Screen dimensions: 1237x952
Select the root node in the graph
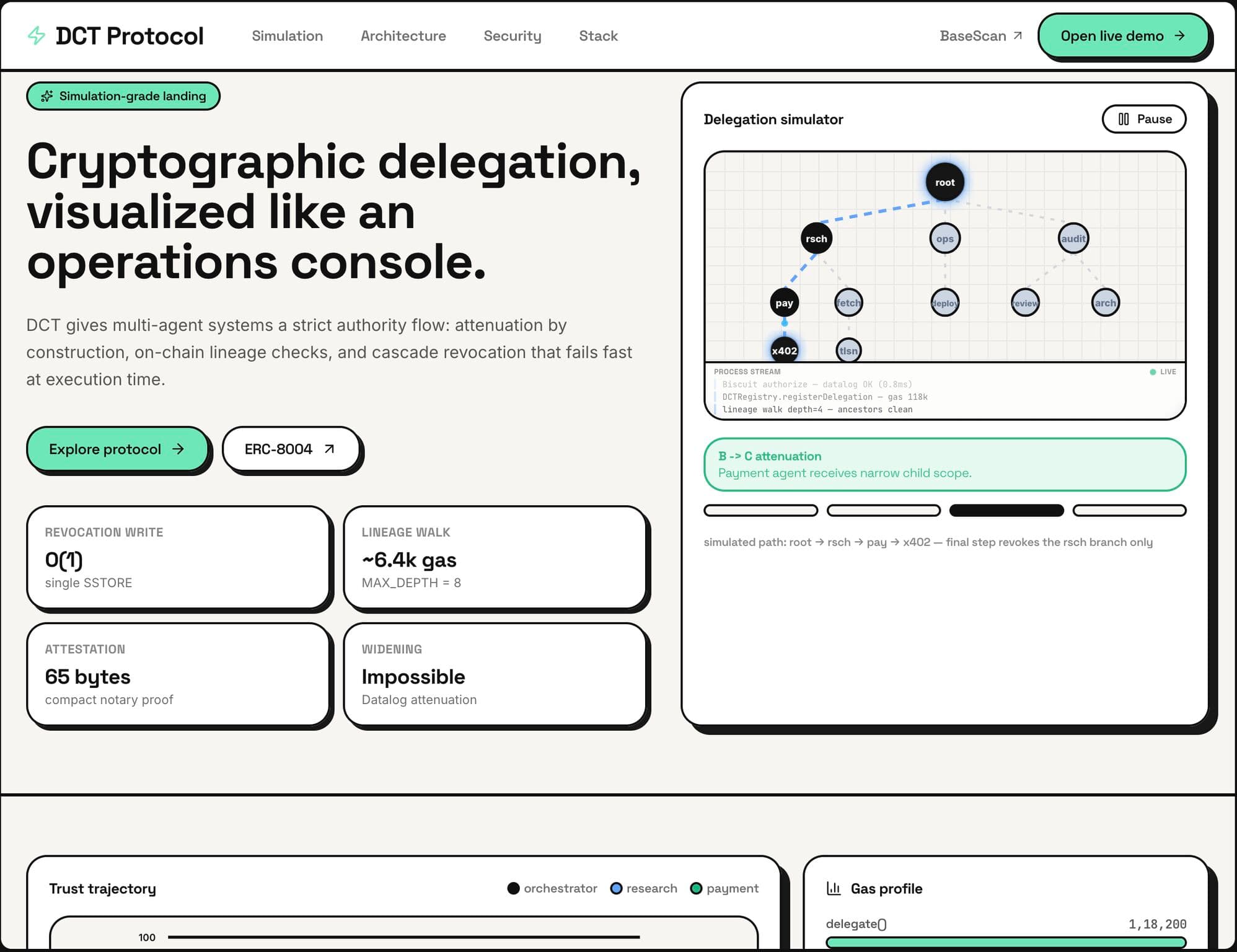(x=944, y=182)
